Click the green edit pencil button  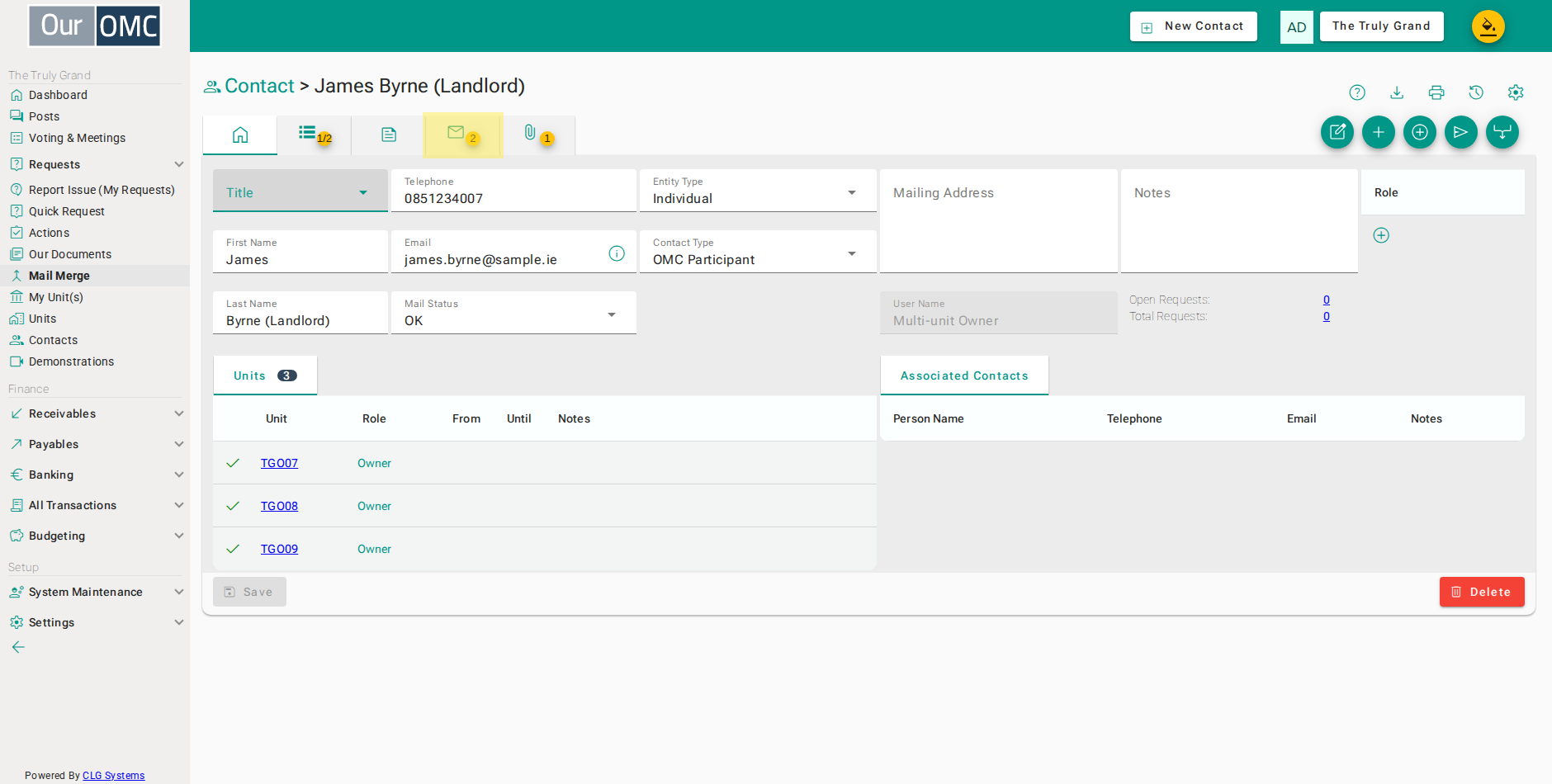pyautogui.click(x=1337, y=132)
